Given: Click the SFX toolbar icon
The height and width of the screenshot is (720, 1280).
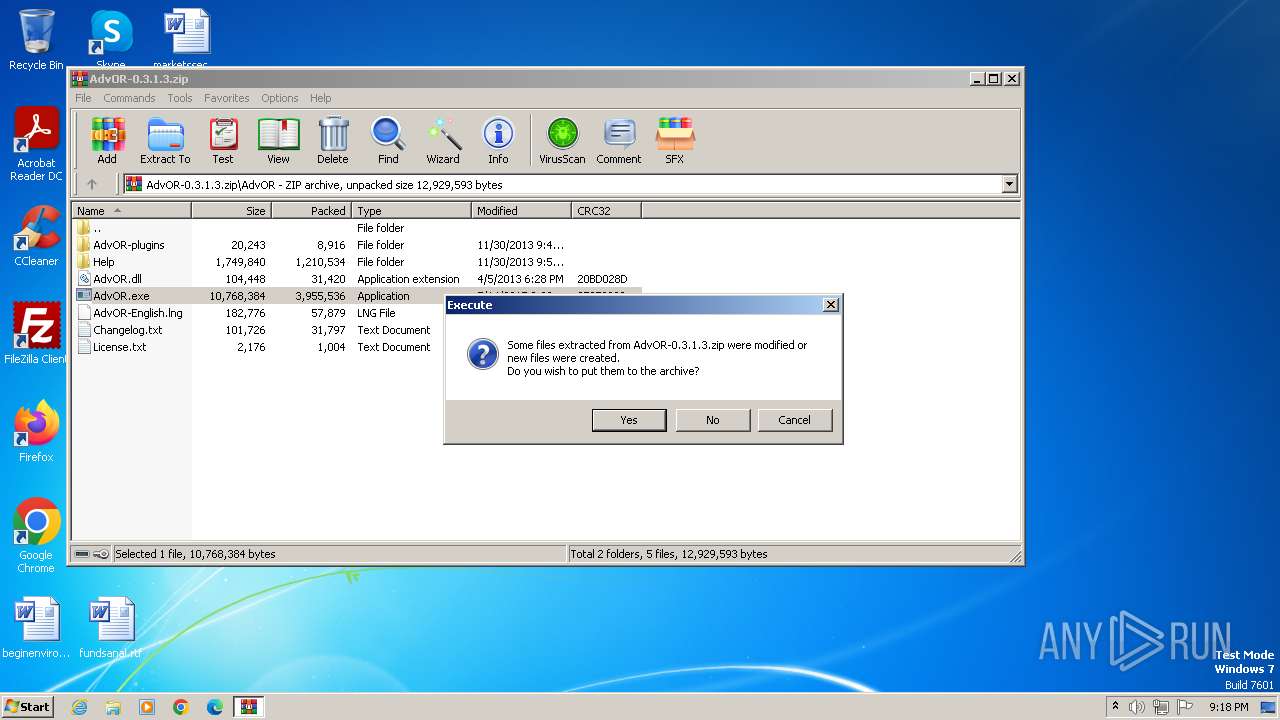Looking at the screenshot, I should (x=675, y=140).
